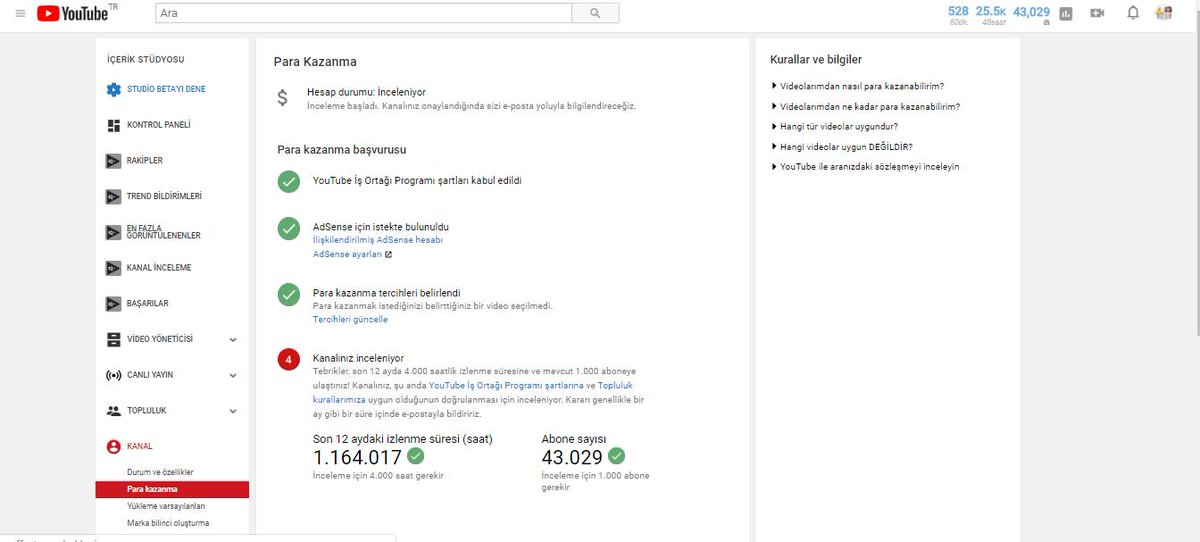Click Tercihleri güncelle link
The width and height of the screenshot is (1200, 542).
350,320
